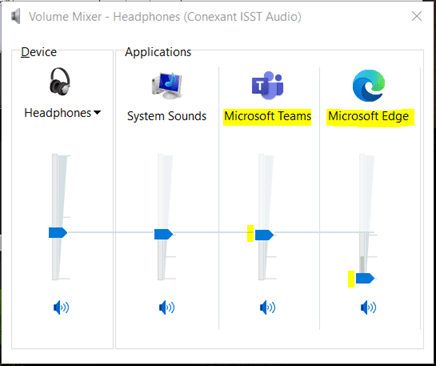Click the Headphones volume slider handle
Screen dimensions: 436x366
point(58,232)
